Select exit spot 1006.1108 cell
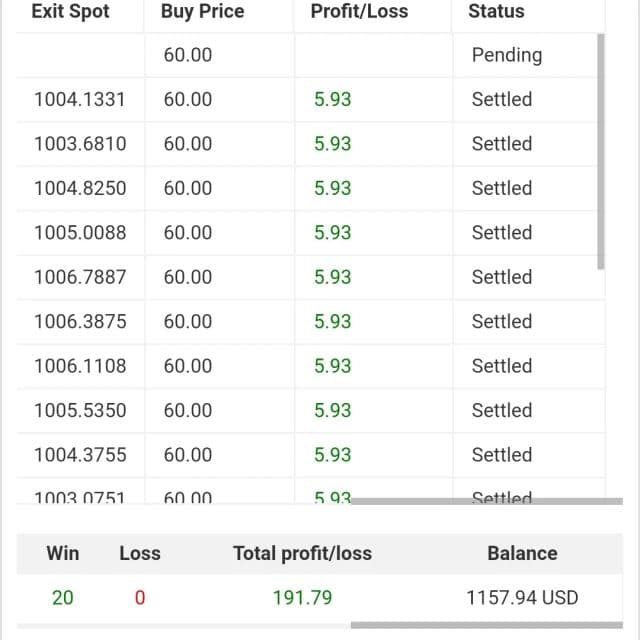This screenshot has height=640, width=640. [x=80, y=366]
